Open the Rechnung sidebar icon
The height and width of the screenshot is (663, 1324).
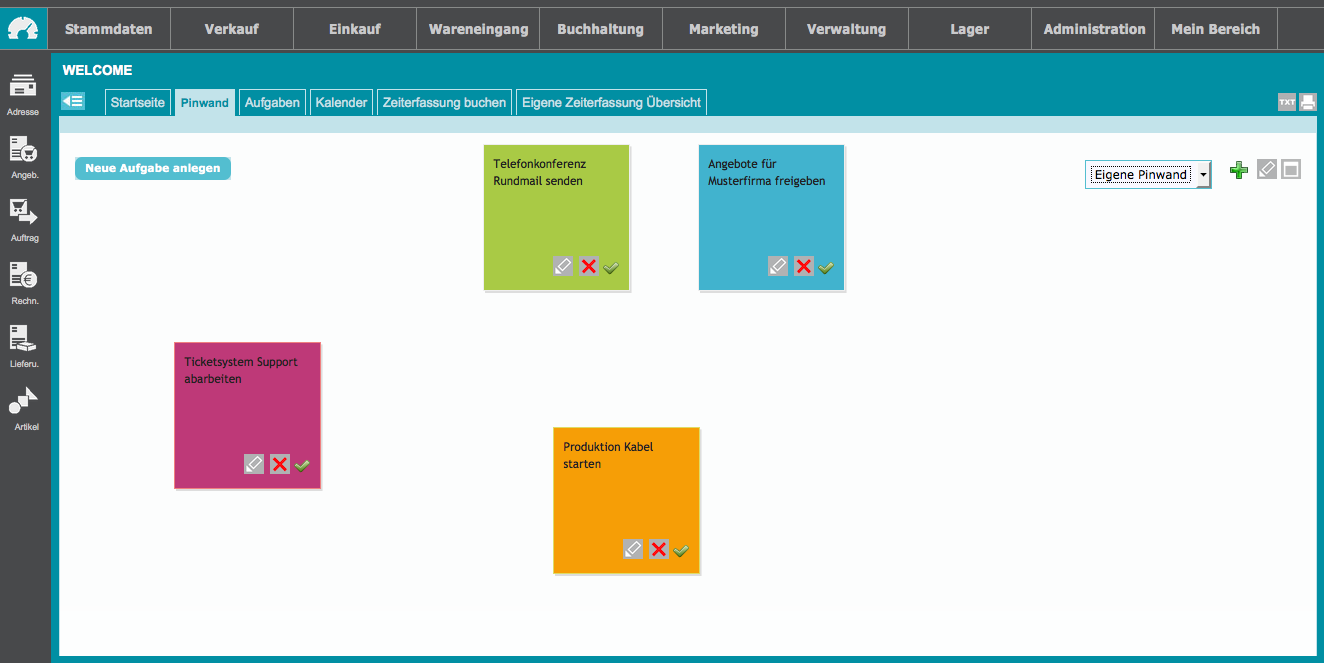pyautogui.click(x=23, y=277)
